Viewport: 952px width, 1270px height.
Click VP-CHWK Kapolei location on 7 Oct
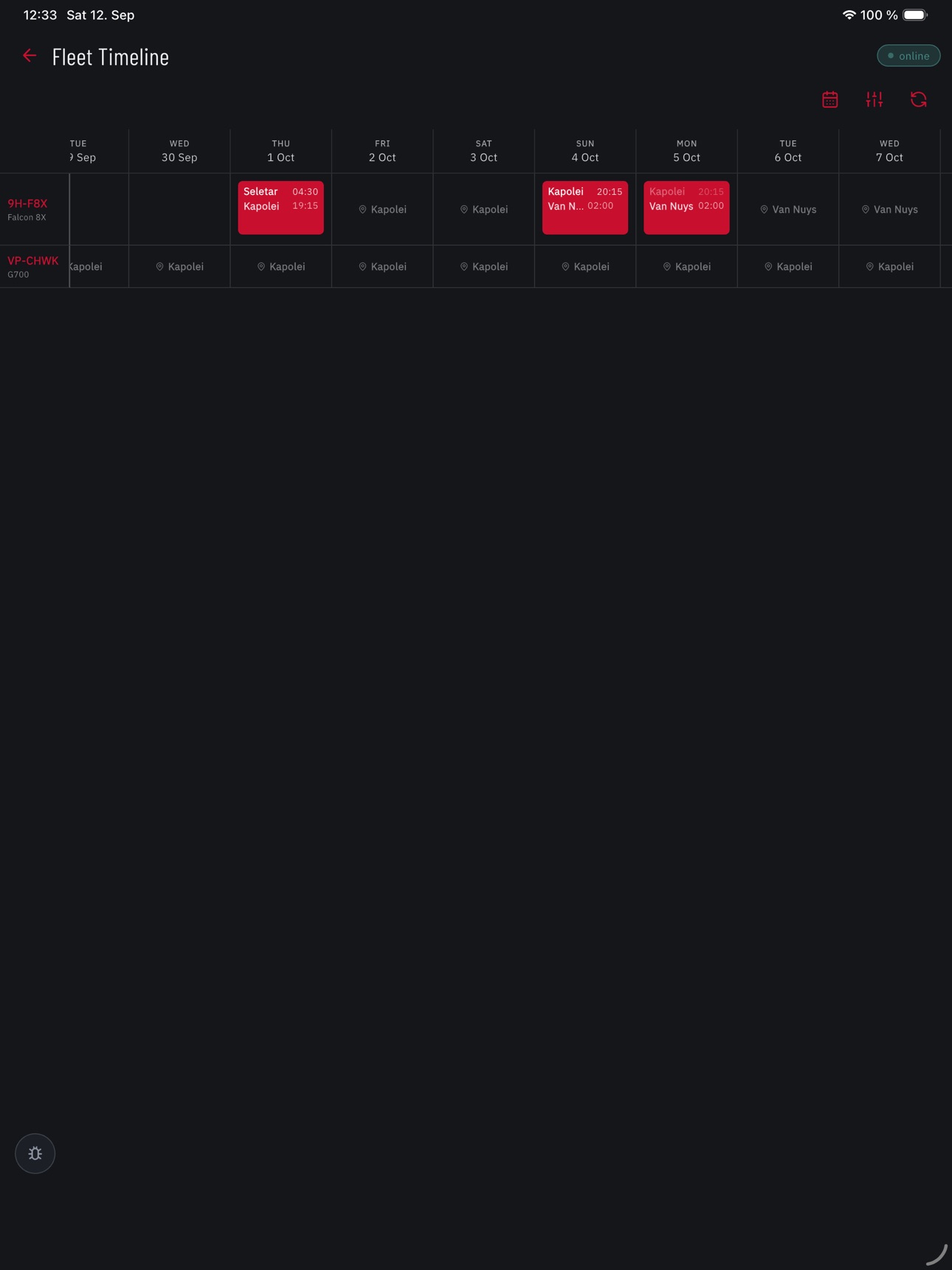pyautogui.click(x=890, y=267)
